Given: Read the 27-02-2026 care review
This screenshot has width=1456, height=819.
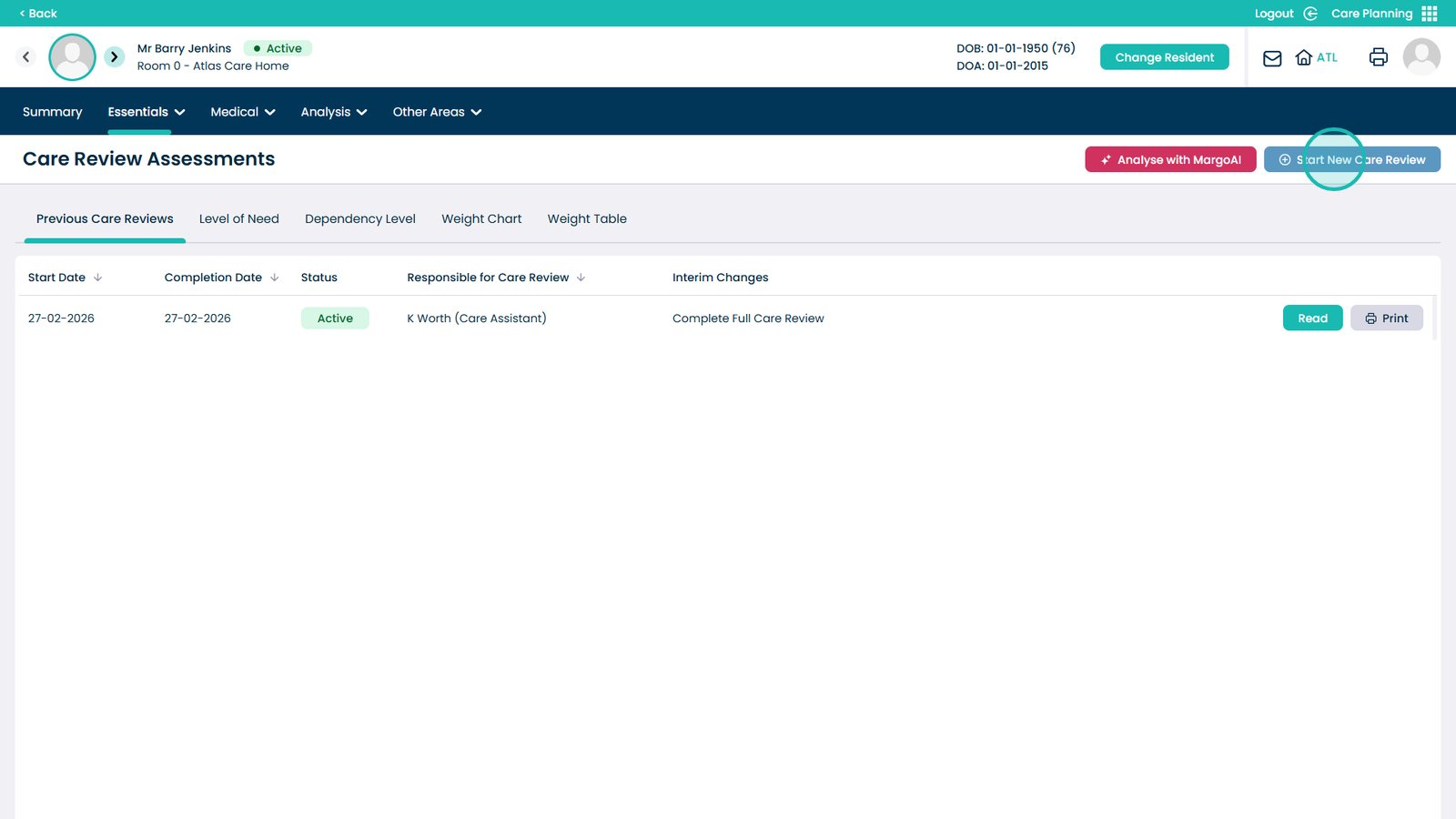Looking at the screenshot, I should pyautogui.click(x=1312, y=318).
